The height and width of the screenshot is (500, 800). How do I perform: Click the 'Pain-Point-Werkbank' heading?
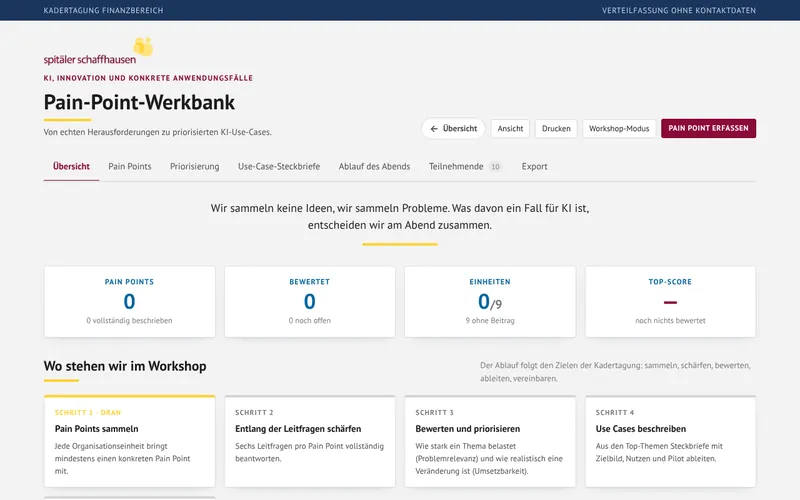tap(139, 102)
